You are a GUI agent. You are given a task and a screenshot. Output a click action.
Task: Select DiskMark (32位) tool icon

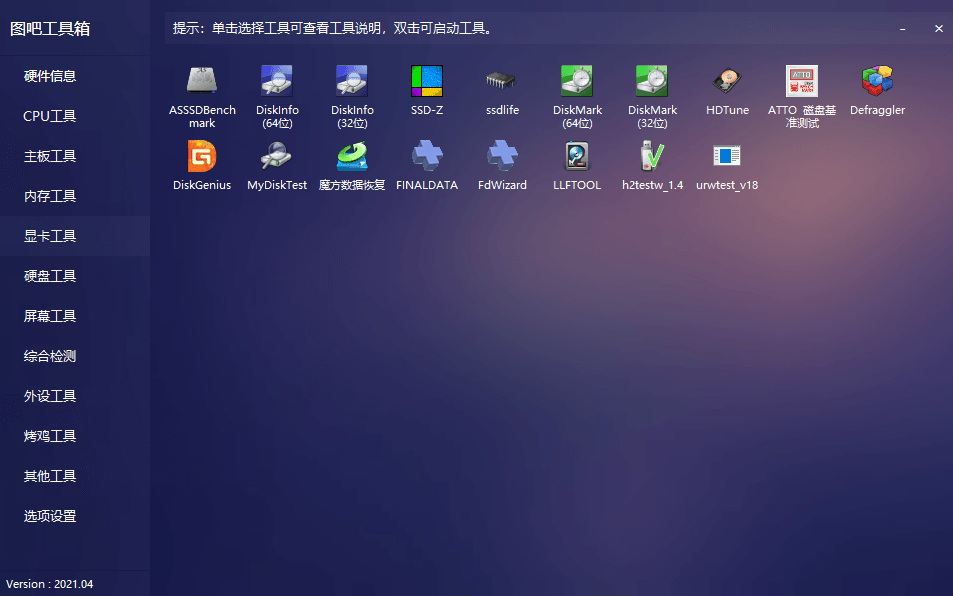(652, 81)
